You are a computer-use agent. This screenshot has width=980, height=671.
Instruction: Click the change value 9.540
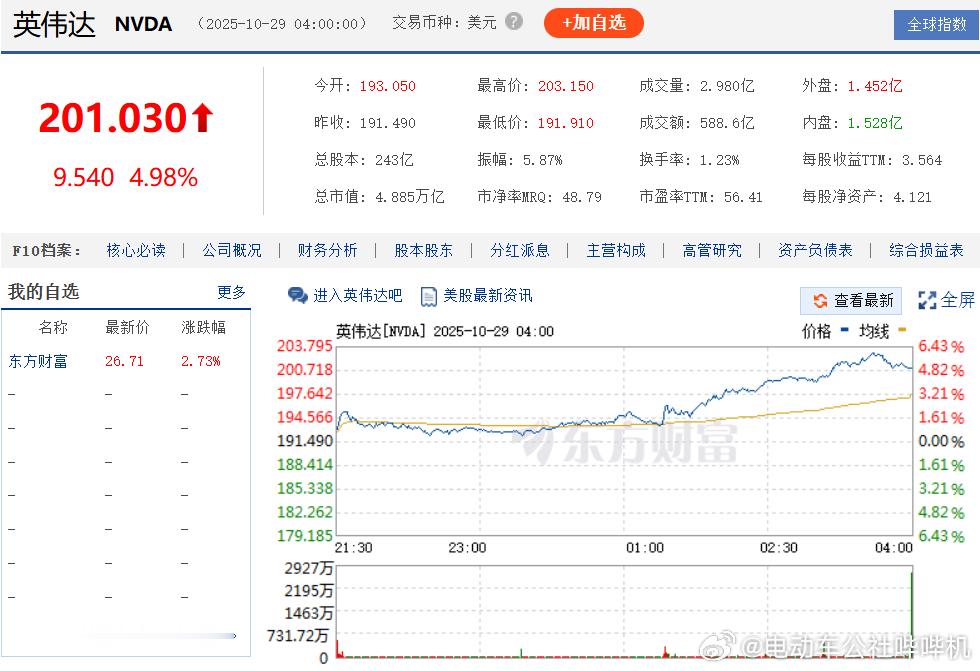click(83, 177)
